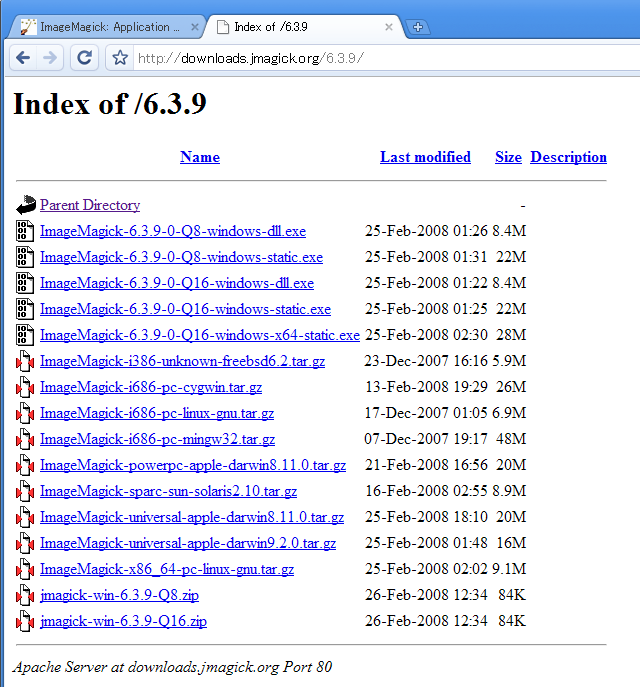Click binary icon beside Q16-windows-dll.exe

tap(25, 283)
